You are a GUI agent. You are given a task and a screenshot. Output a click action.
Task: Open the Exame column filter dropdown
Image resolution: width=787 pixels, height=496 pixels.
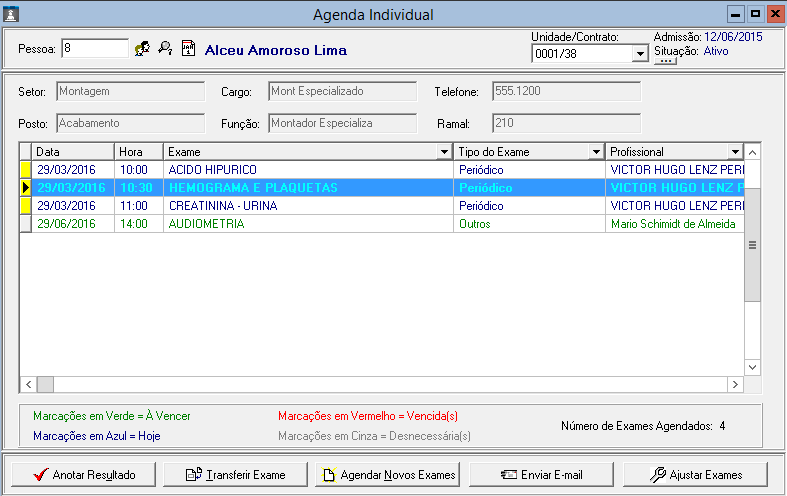tap(444, 152)
